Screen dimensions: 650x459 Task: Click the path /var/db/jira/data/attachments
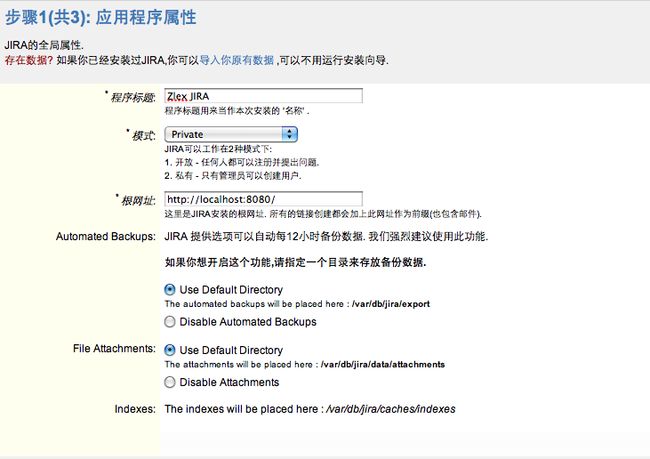pos(383,364)
